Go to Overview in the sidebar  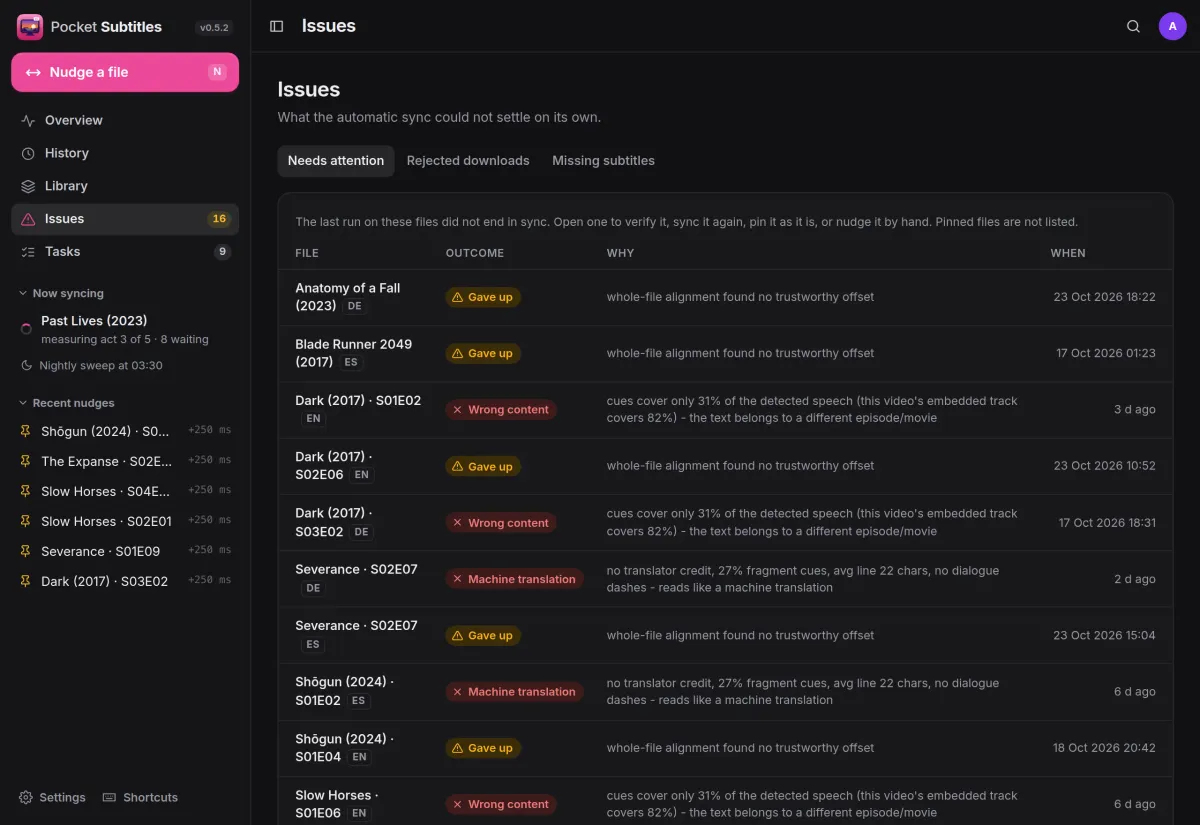click(125, 120)
